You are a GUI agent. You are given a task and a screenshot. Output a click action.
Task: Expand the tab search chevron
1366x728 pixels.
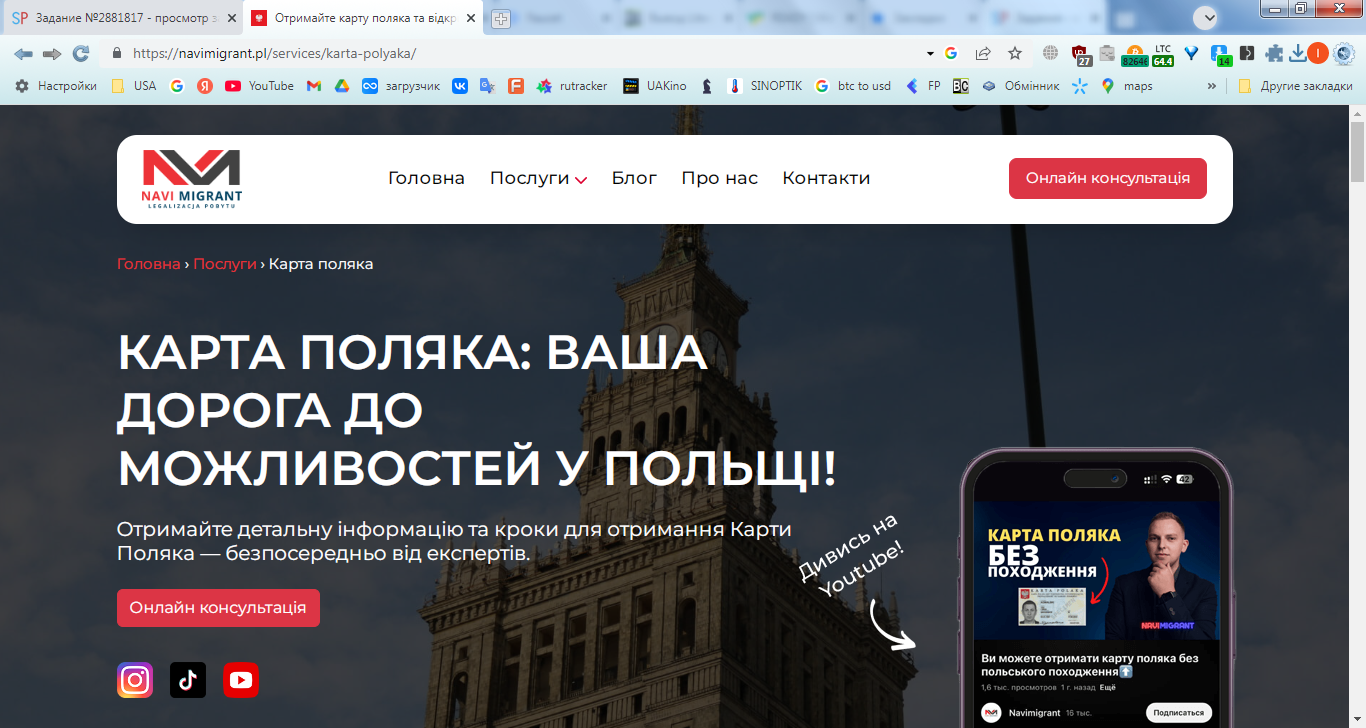coord(1208,17)
